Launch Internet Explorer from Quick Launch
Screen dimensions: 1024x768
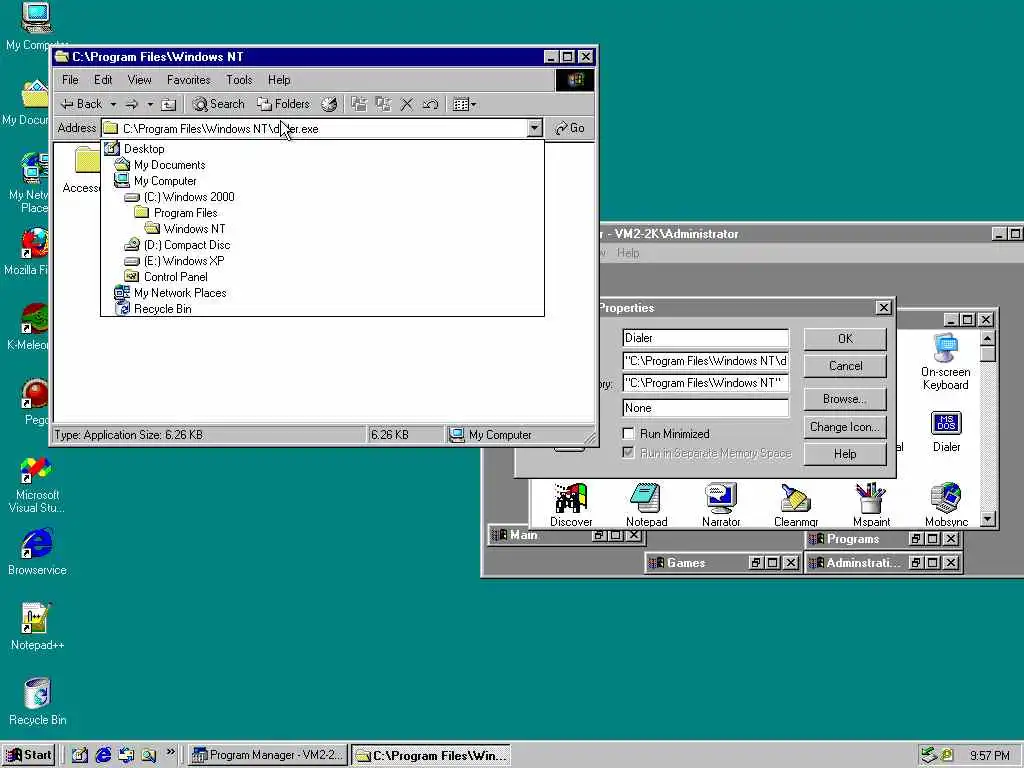pyautogui.click(x=103, y=755)
